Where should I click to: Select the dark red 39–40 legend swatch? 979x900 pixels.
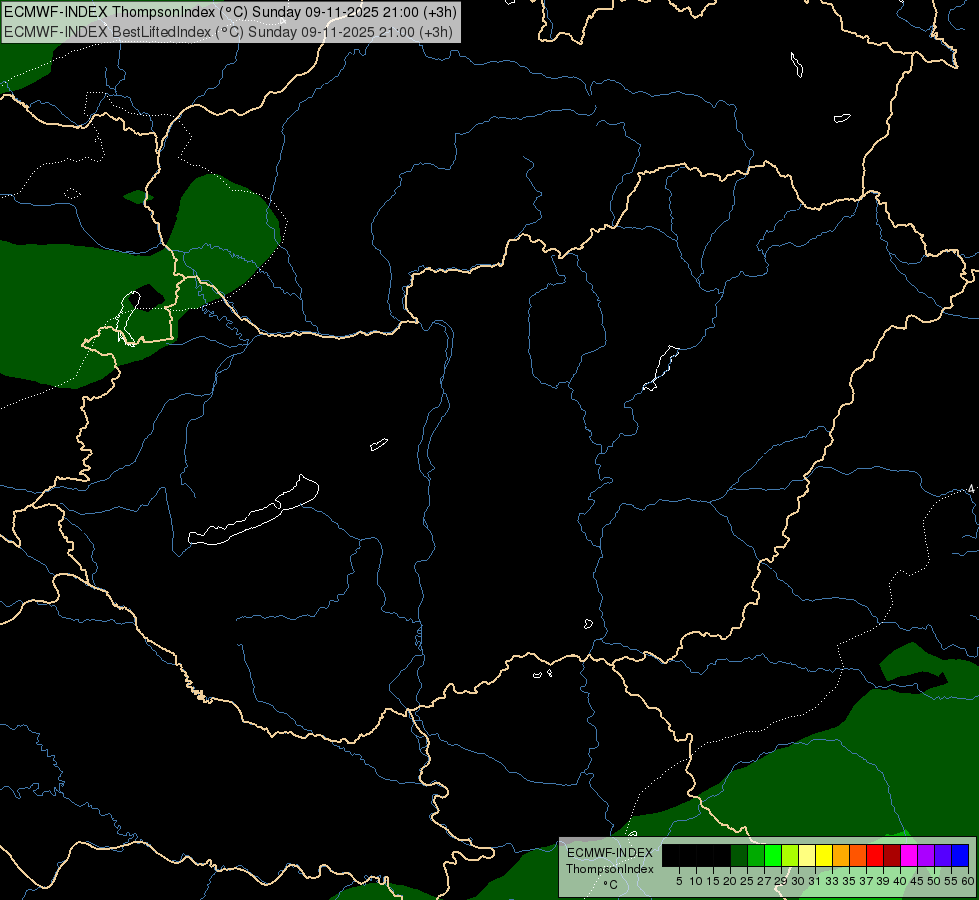click(x=892, y=855)
